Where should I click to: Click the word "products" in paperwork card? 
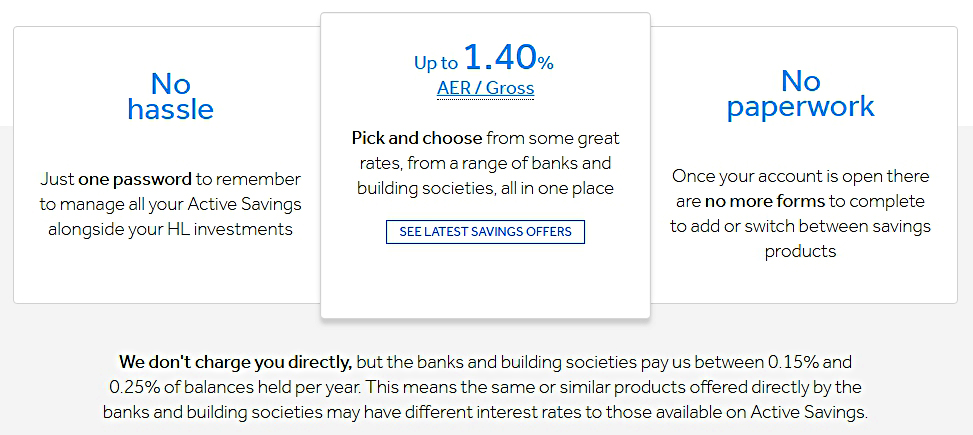[x=800, y=252]
